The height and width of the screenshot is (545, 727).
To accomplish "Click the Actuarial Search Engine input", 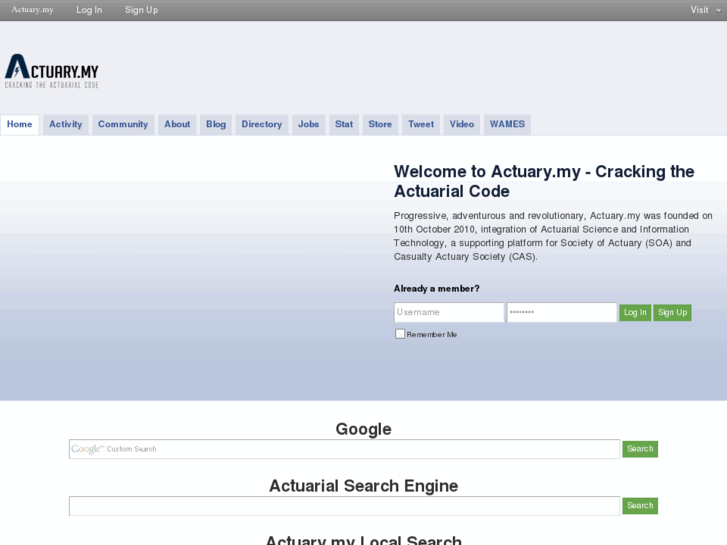I will (344, 506).
